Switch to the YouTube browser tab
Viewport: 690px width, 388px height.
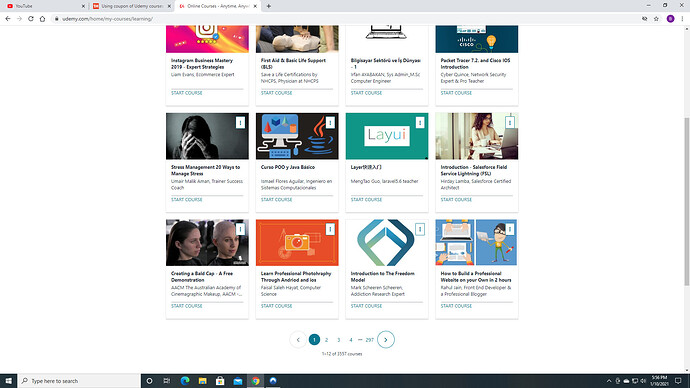(45, 6)
